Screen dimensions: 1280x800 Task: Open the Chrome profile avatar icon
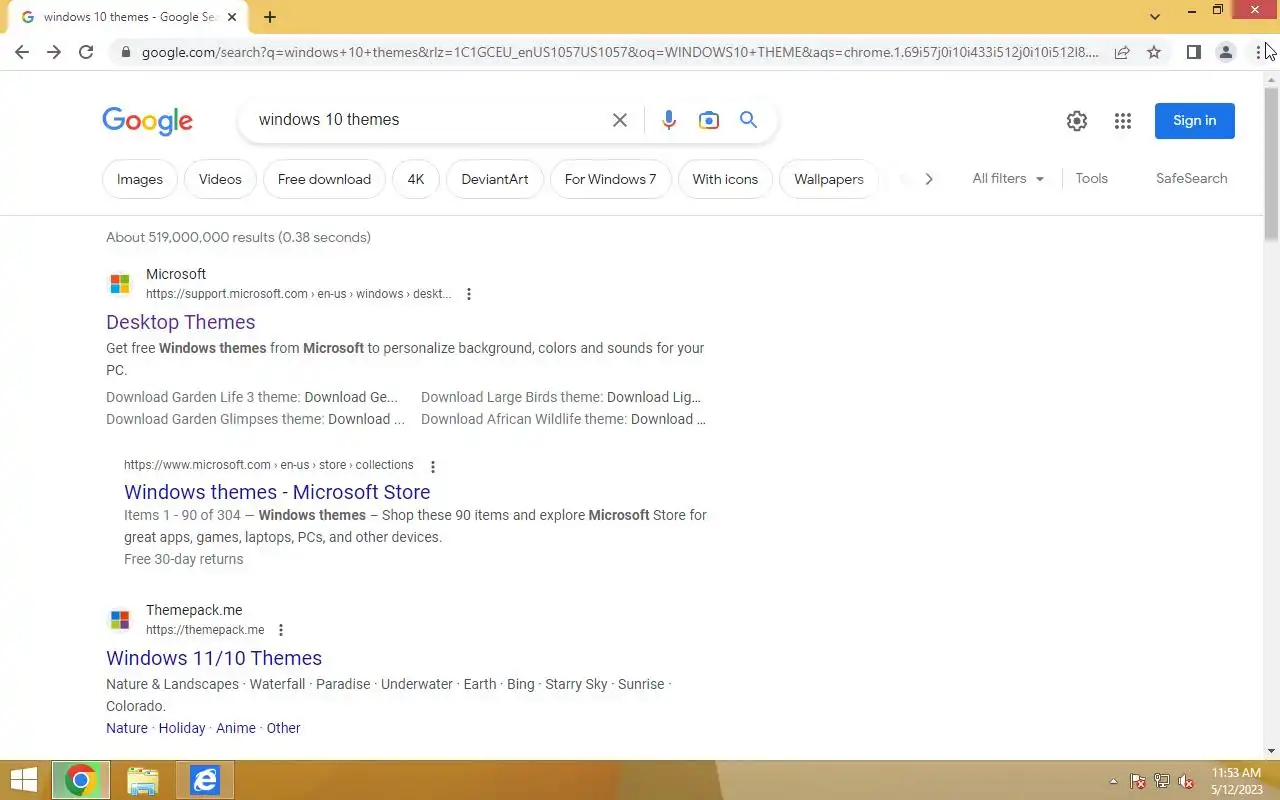pos(1225,52)
